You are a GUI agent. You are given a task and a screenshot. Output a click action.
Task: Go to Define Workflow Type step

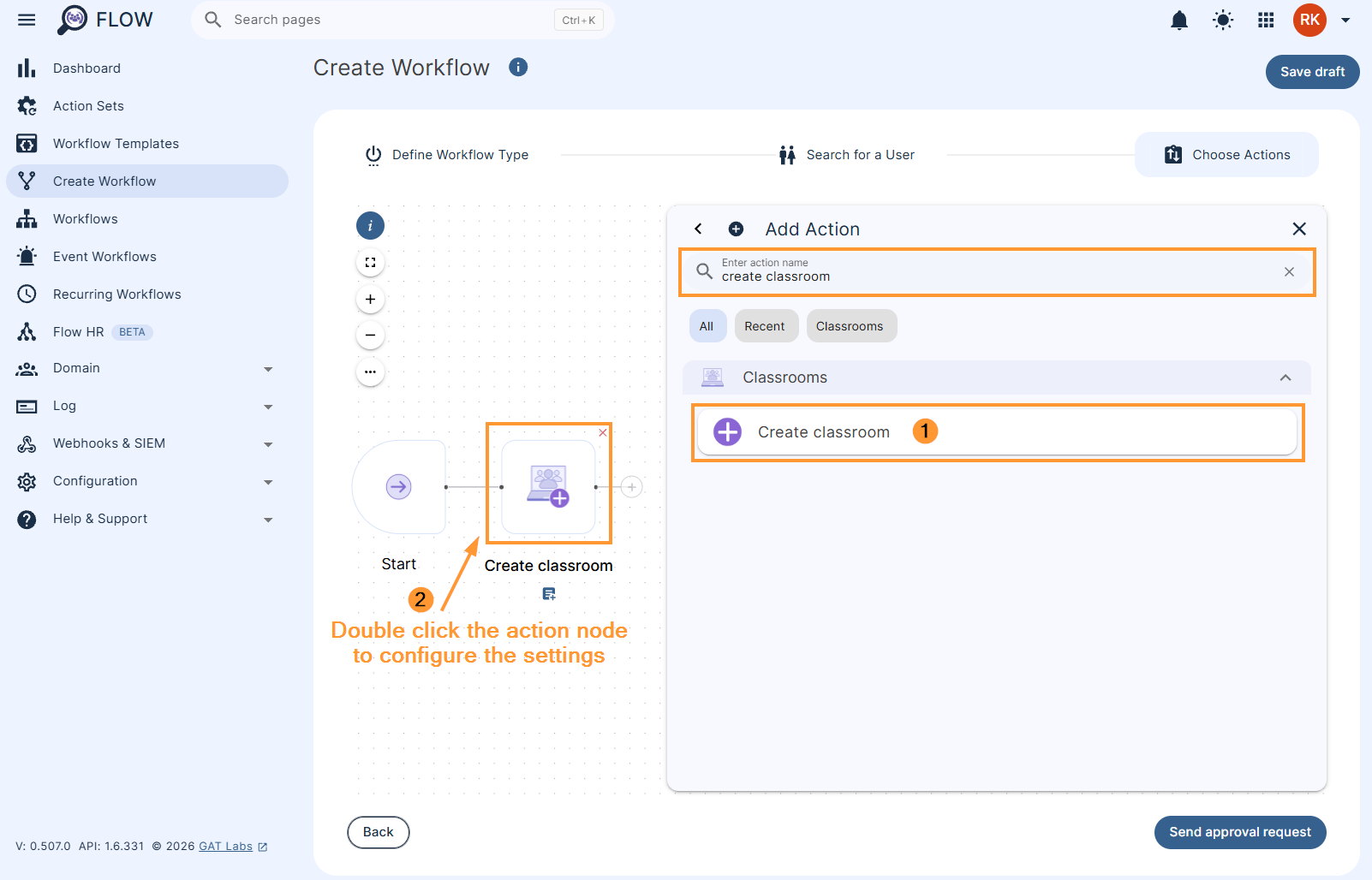[447, 155]
